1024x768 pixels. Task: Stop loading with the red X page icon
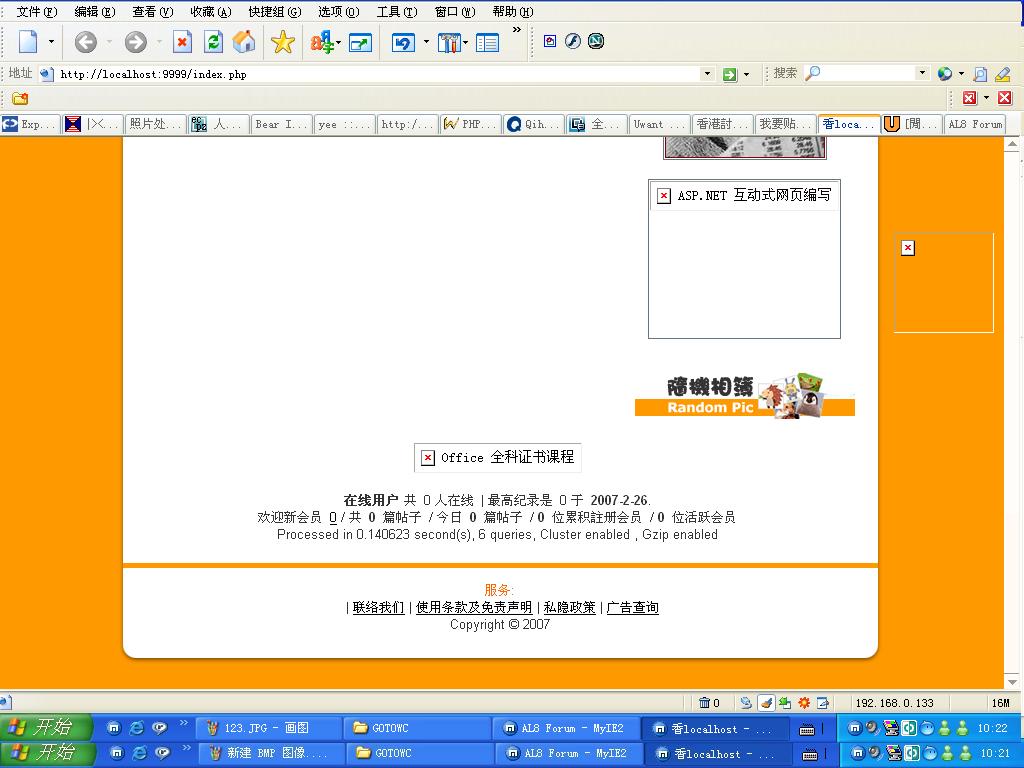coord(182,42)
